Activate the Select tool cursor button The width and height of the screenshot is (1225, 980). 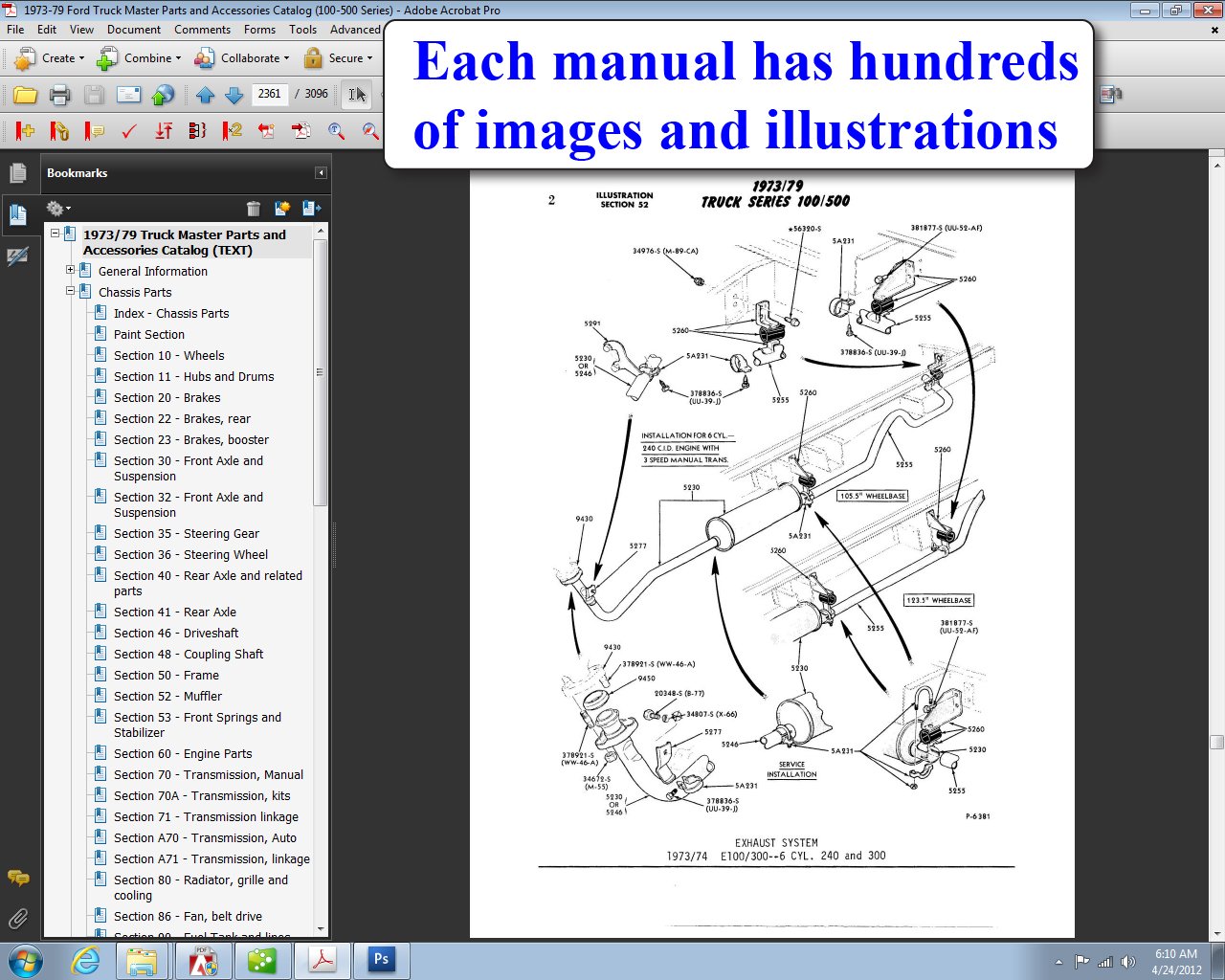356,95
